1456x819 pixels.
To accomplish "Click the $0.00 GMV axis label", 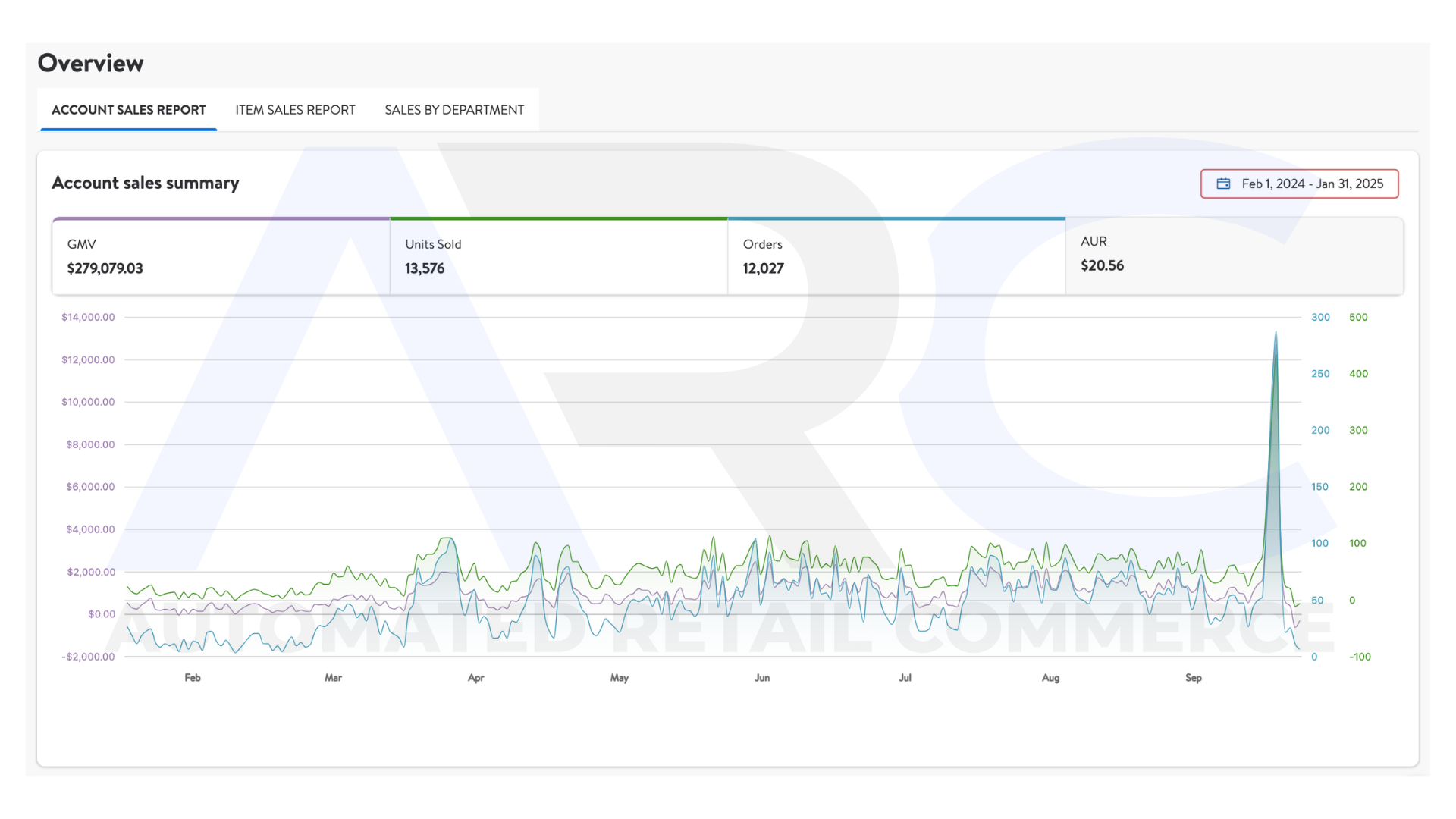I will click(x=102, y=614).
